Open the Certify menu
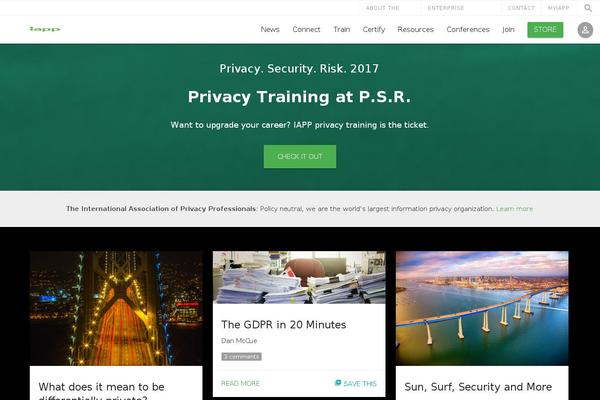Viewport: 600px width, 400px height. (374, 29)
